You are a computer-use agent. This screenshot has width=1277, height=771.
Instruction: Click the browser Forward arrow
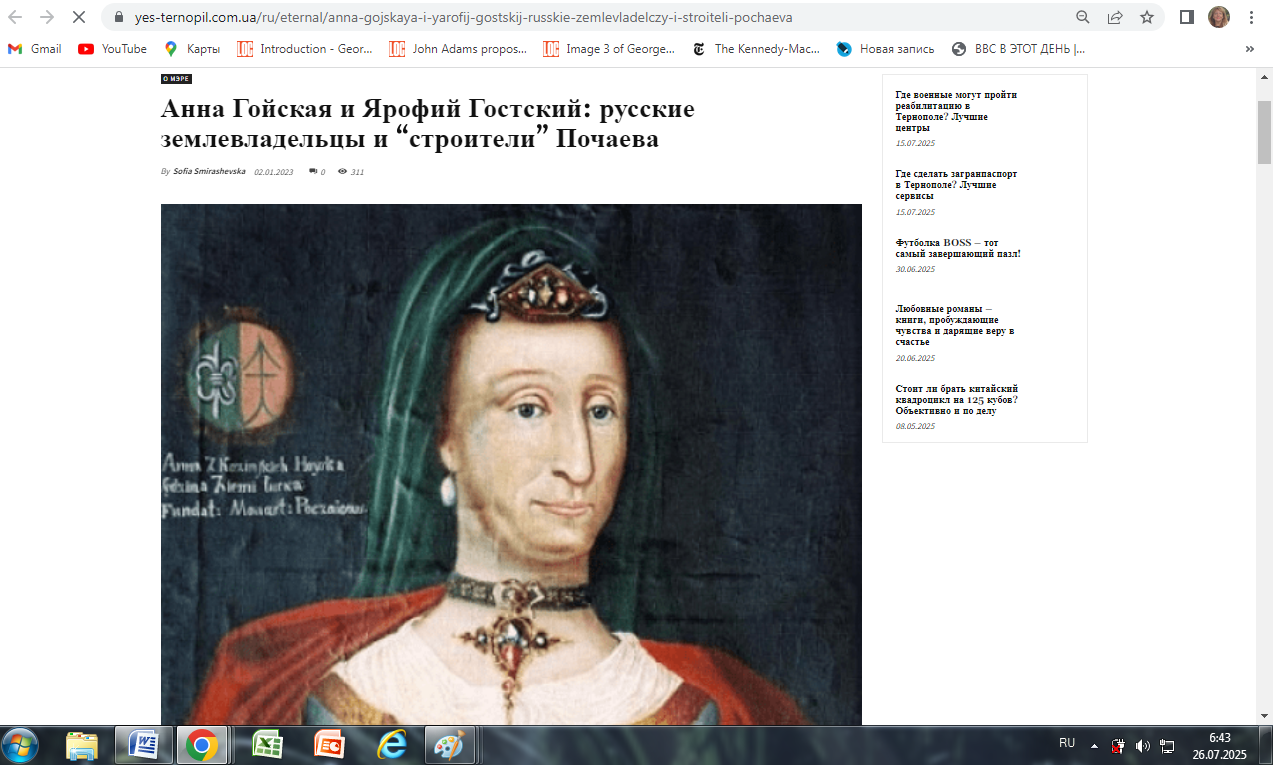[47, 17]
